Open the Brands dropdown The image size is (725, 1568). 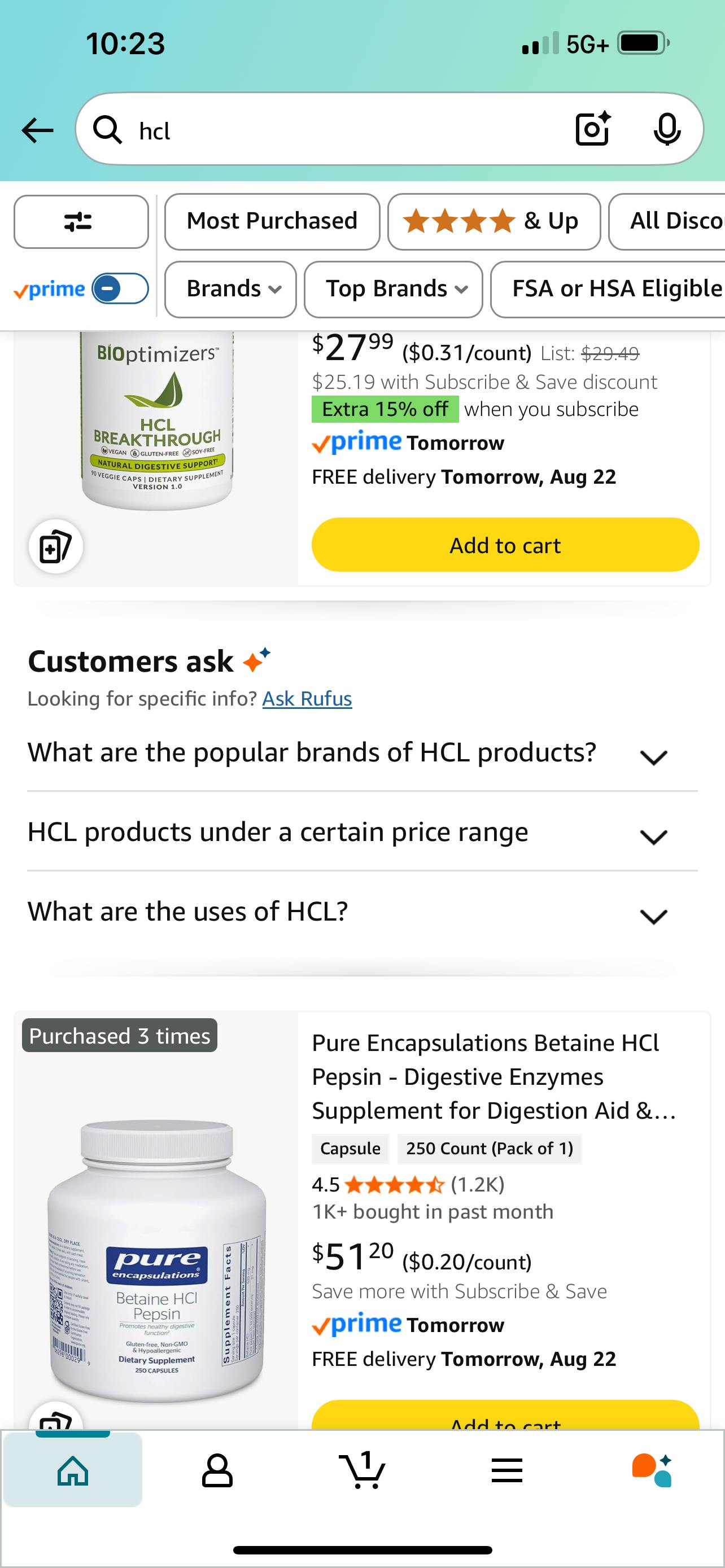pyautogui.click(x=230, y=289)
